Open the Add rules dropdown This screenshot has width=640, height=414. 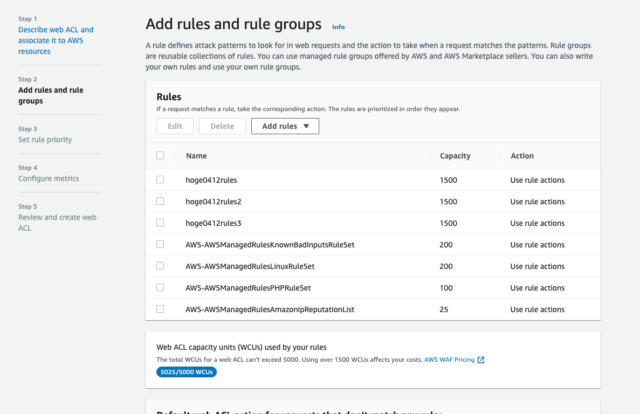pyautogui.click(x=285, y=126)
